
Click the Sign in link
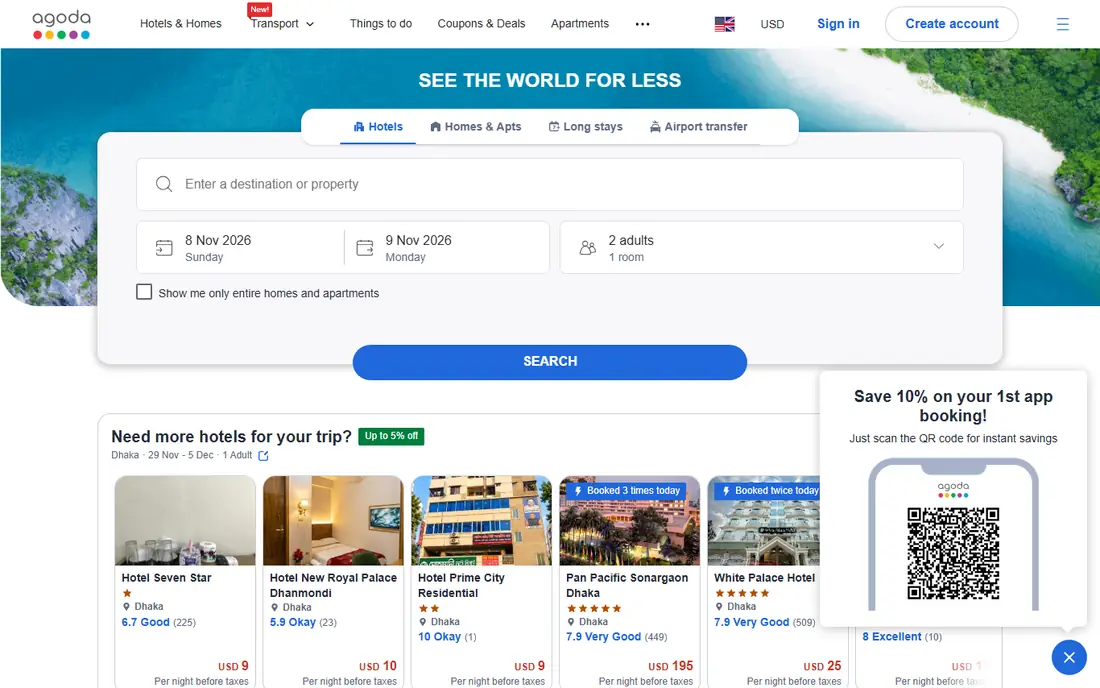click(x=838, y=24)
